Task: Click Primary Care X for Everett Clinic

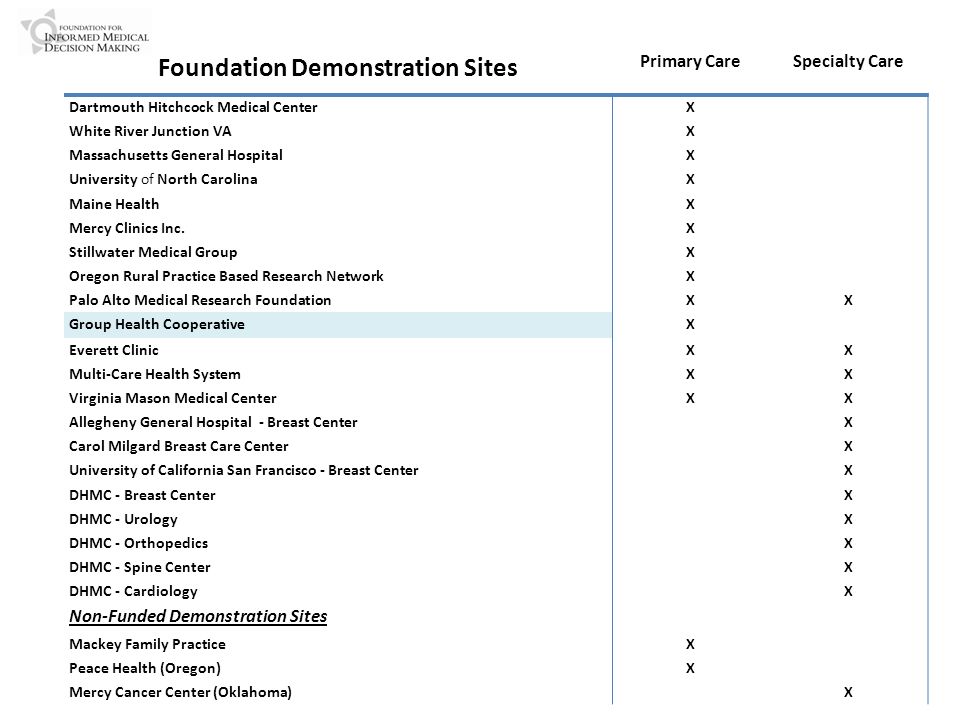Action: [x=690, y=350]
